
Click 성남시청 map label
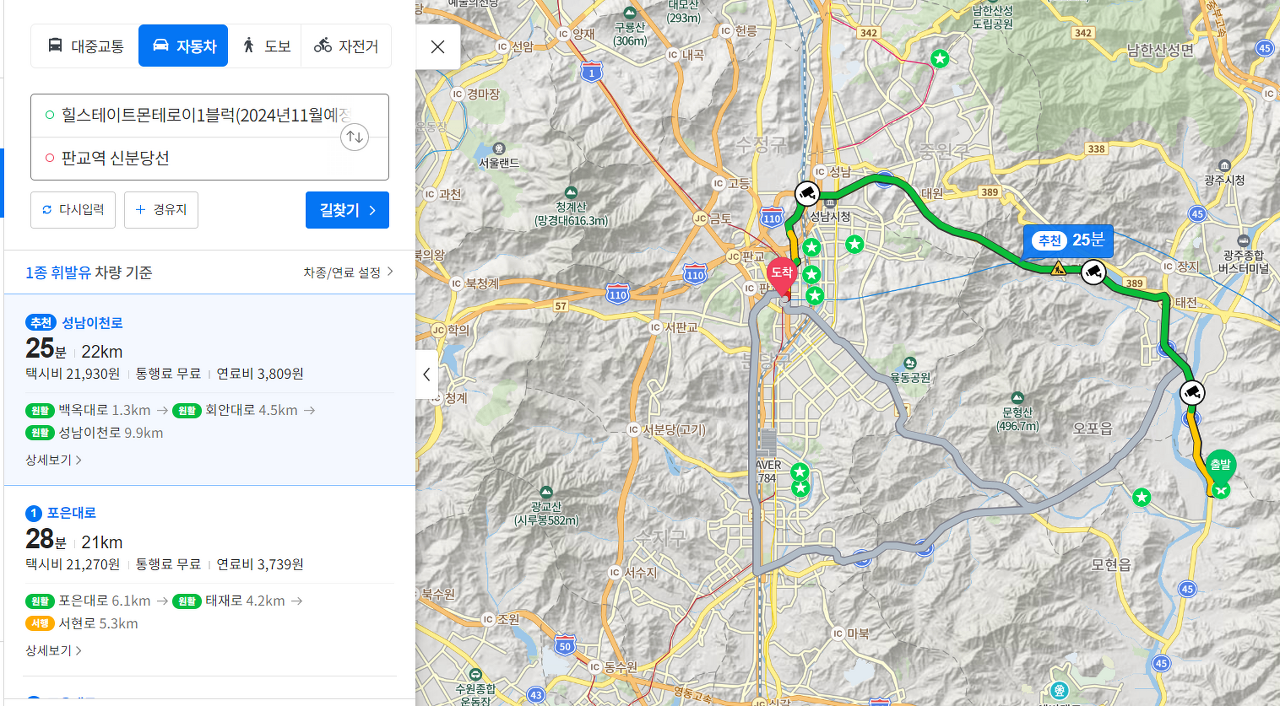[x=831, y=216]
